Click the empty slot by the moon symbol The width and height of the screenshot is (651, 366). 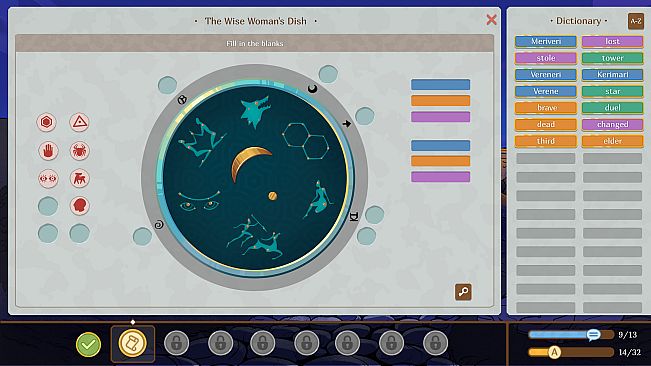[328, 74]
